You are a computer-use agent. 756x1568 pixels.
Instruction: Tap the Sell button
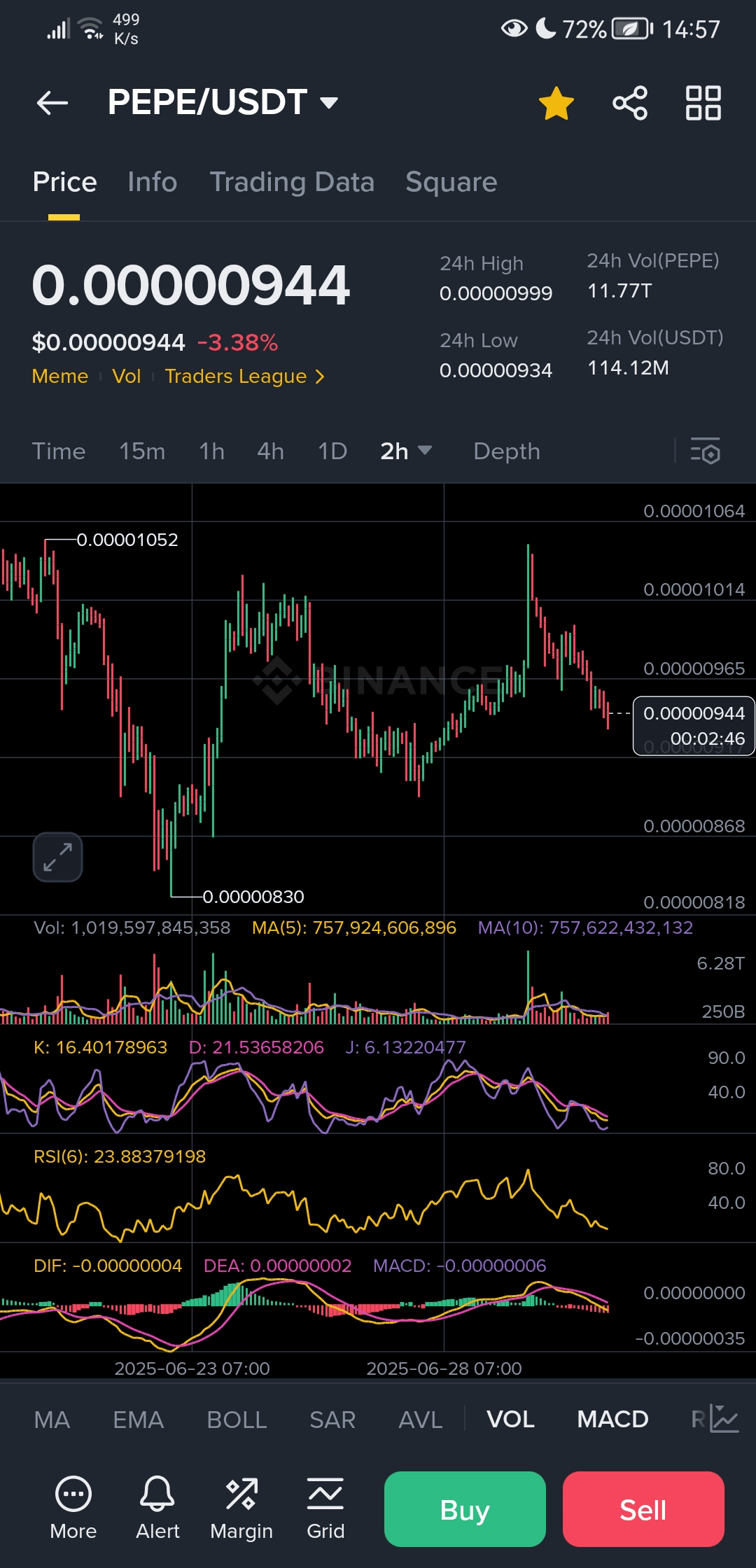[x=643, y=1509]
